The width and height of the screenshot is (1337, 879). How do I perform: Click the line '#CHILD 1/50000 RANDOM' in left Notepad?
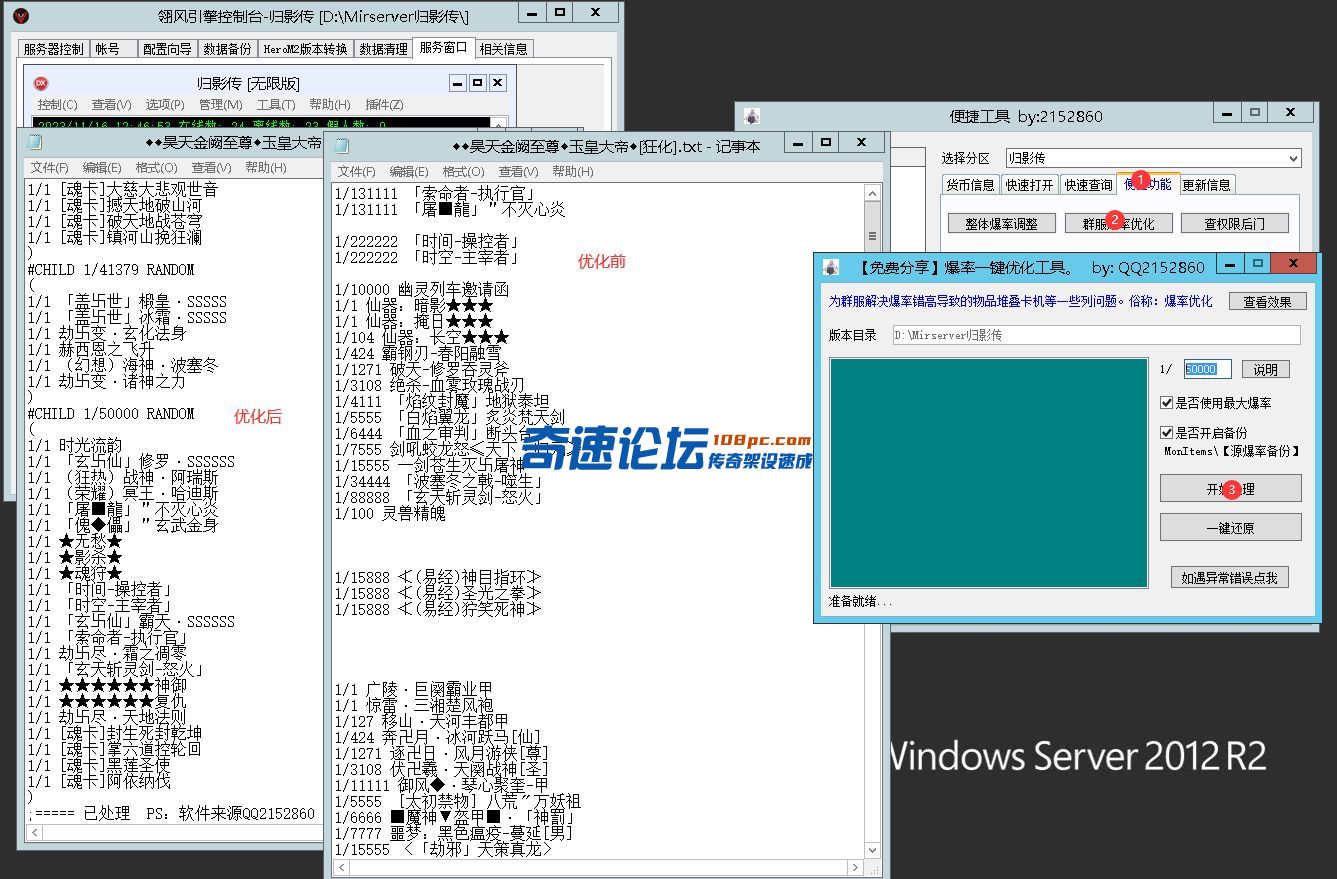(x=111, y=414)
